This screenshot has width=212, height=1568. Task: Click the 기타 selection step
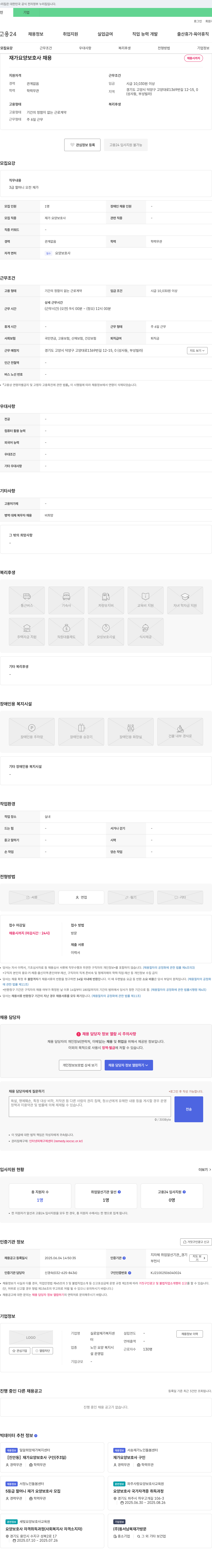point(180,897)
